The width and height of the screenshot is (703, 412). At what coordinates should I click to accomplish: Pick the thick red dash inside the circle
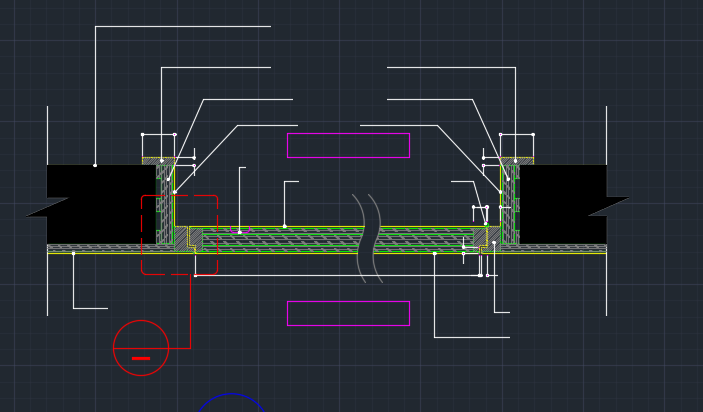click(x=141, y=358)
